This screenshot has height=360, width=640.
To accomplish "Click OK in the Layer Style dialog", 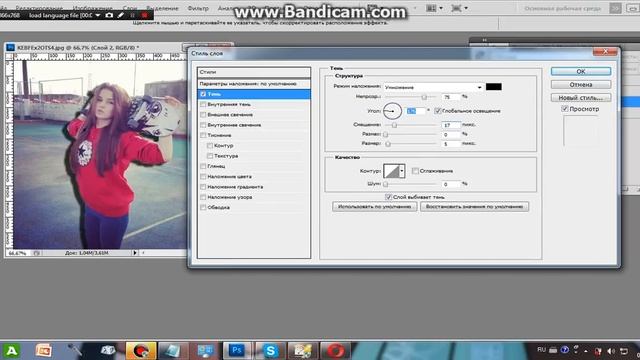I will point(581,71).
